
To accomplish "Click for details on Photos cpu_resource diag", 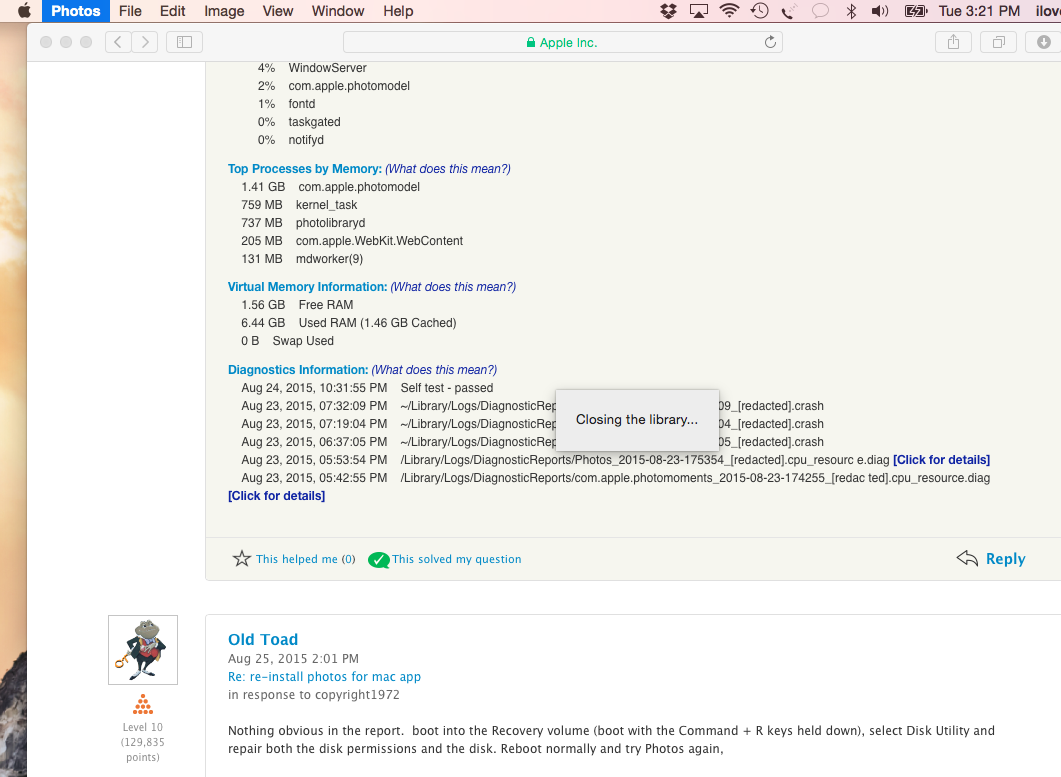I will pyautogui.click(x=941, y=460).
